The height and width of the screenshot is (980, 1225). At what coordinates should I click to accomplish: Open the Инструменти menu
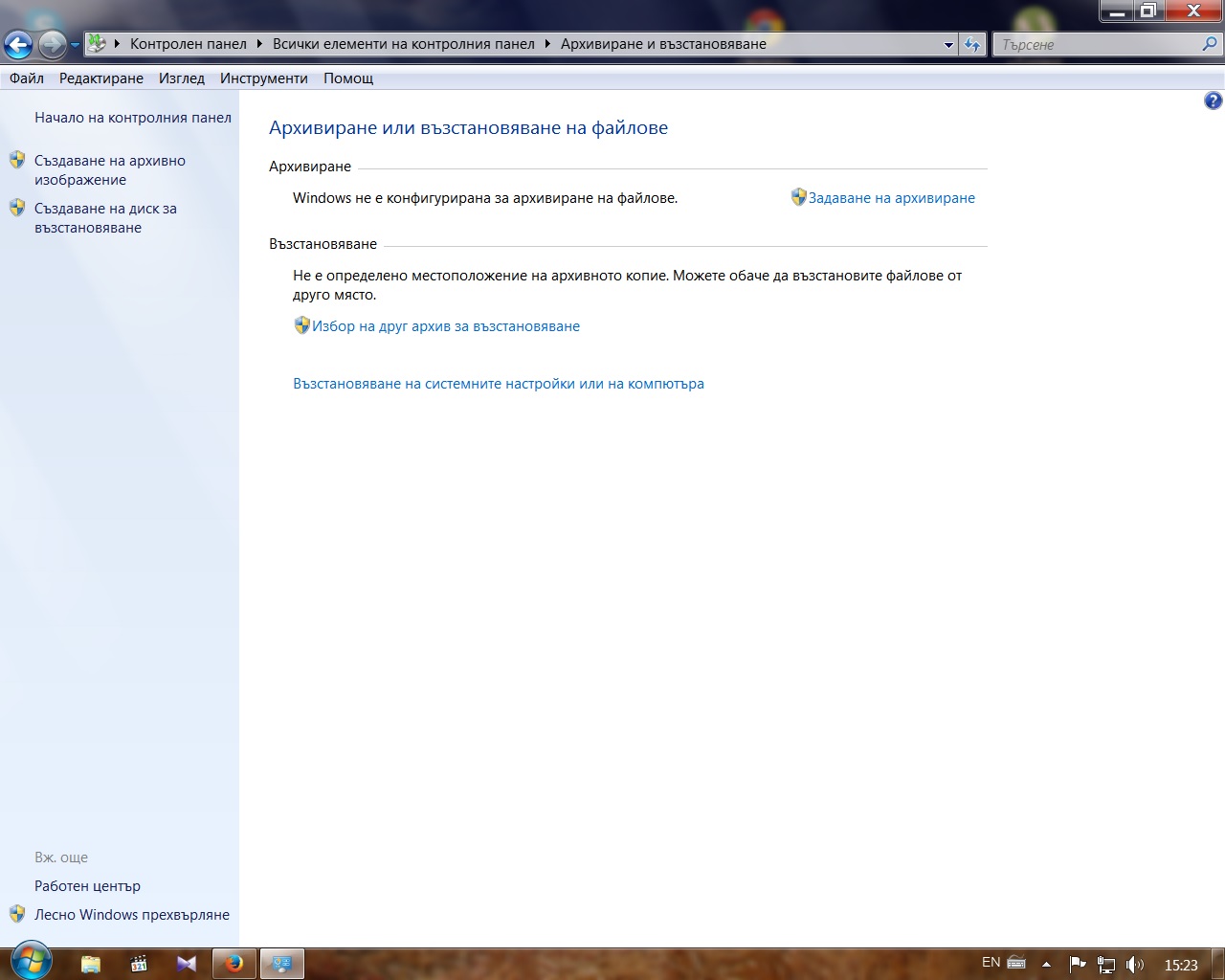(263, 78)
